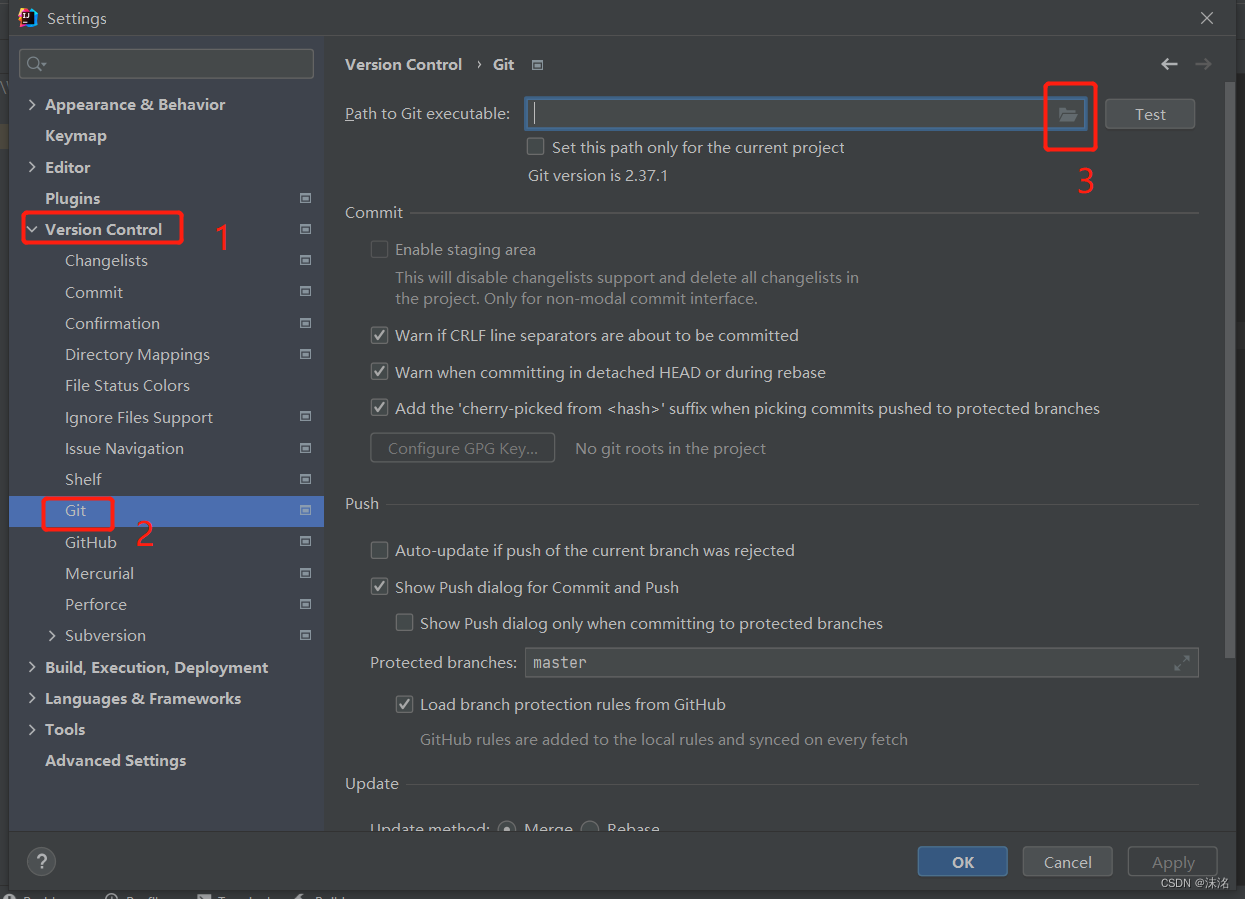Image resolution: width=1245 pixels, height=899 pixels.
Task: Toggle the cherry-picked suffix checkbox
Action: pyautogui.click(x=379, y=408)
